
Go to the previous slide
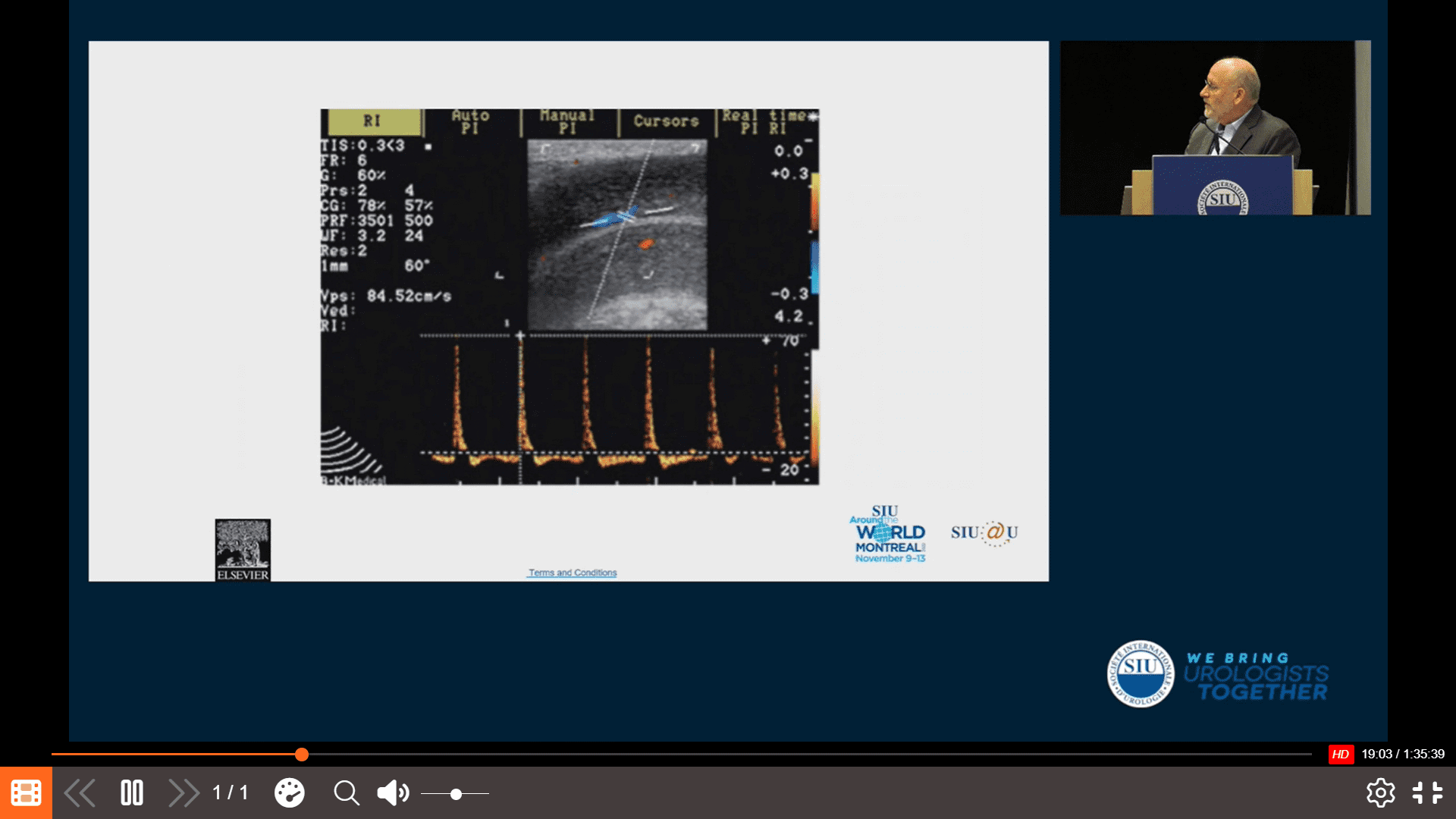(x=80, y=793)
